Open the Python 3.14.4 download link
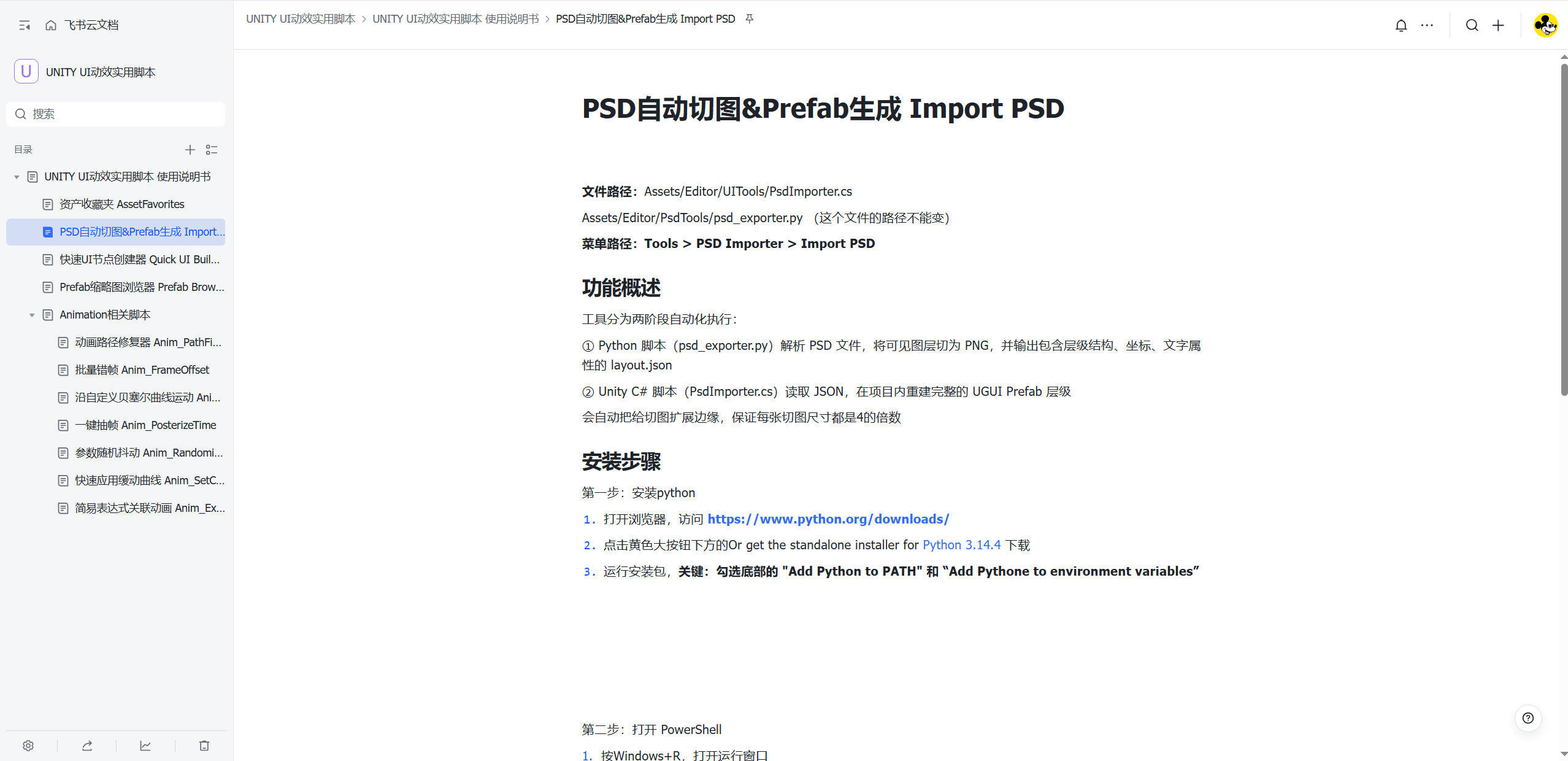The image size is (1568, 761). [x=961, y=545]
